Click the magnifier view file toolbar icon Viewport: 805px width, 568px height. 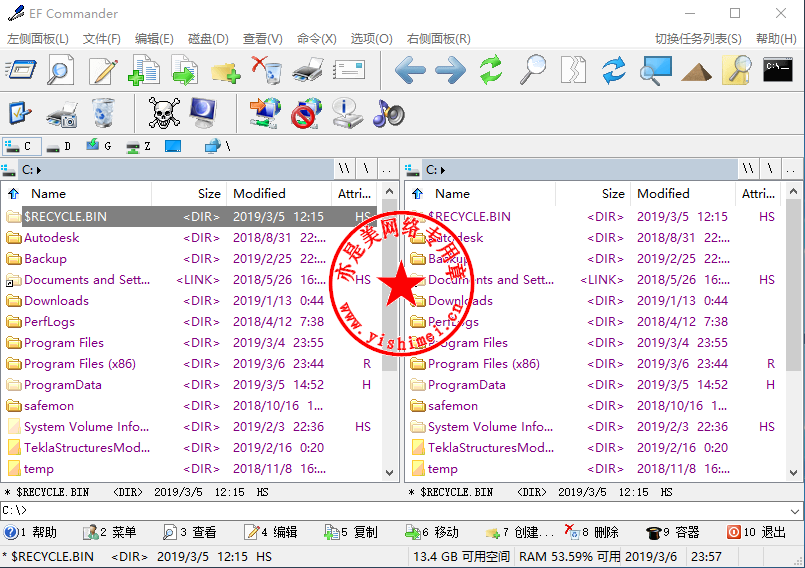(x=61, y=70)
